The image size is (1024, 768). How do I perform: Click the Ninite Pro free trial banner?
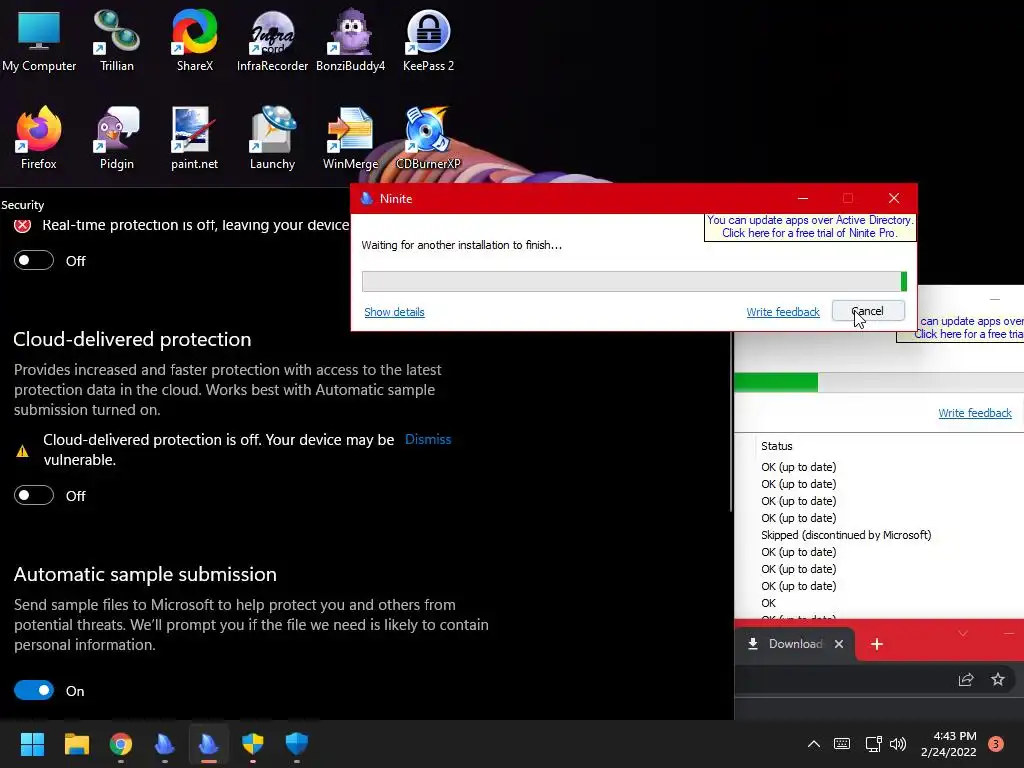coord(810,227)
